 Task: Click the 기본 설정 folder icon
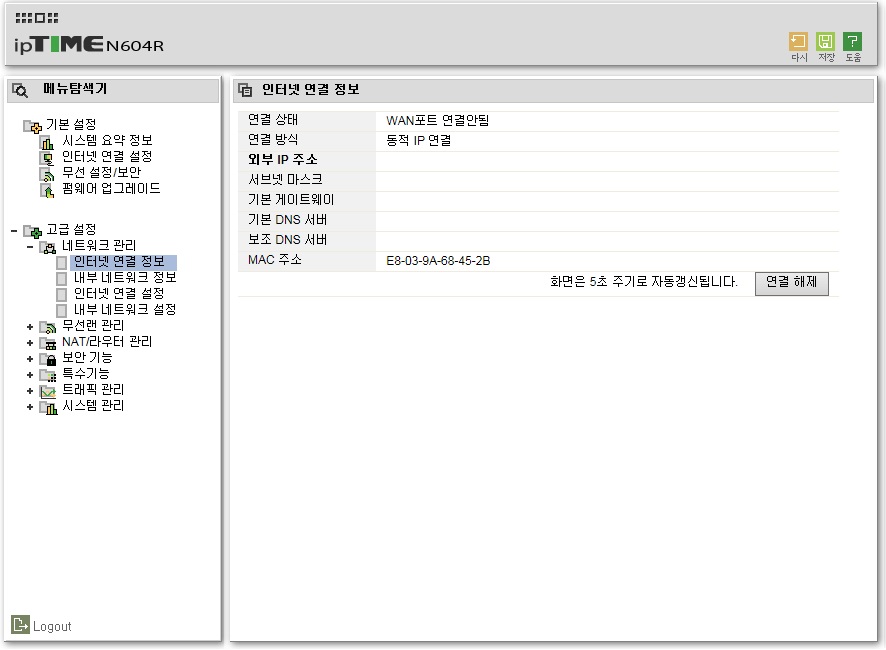(x=32, y=125)
